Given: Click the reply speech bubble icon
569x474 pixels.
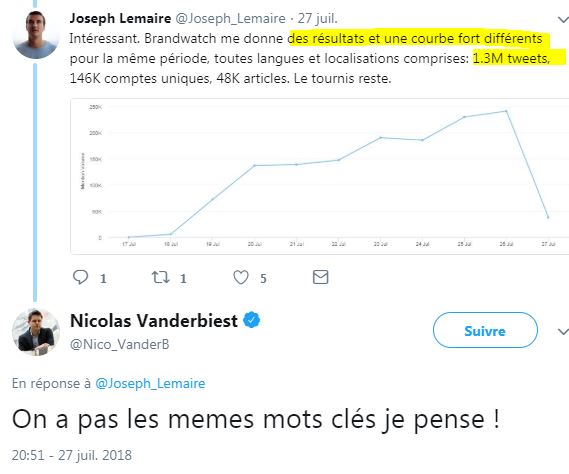Looking at the screenshot, I should pyautogui.click(x=81, y=277).
